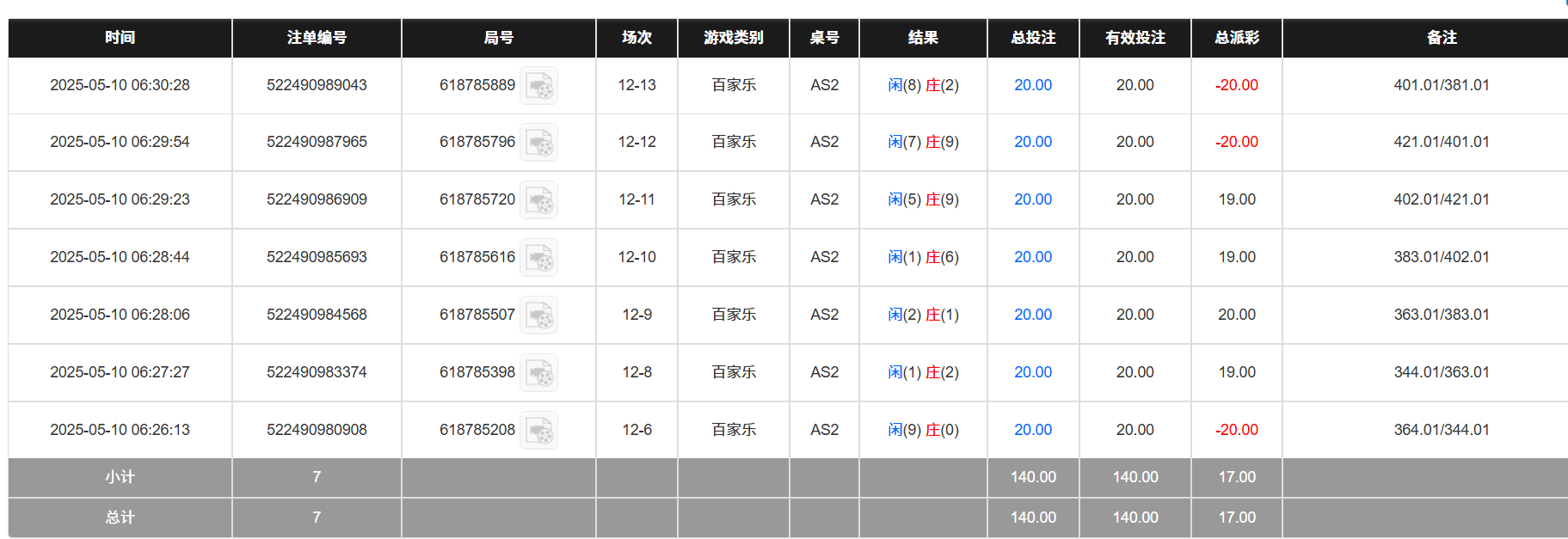Open total bet link for session 12-12
The width and height of the screenshot is (1568, 539).
(x=1032, y=142)
